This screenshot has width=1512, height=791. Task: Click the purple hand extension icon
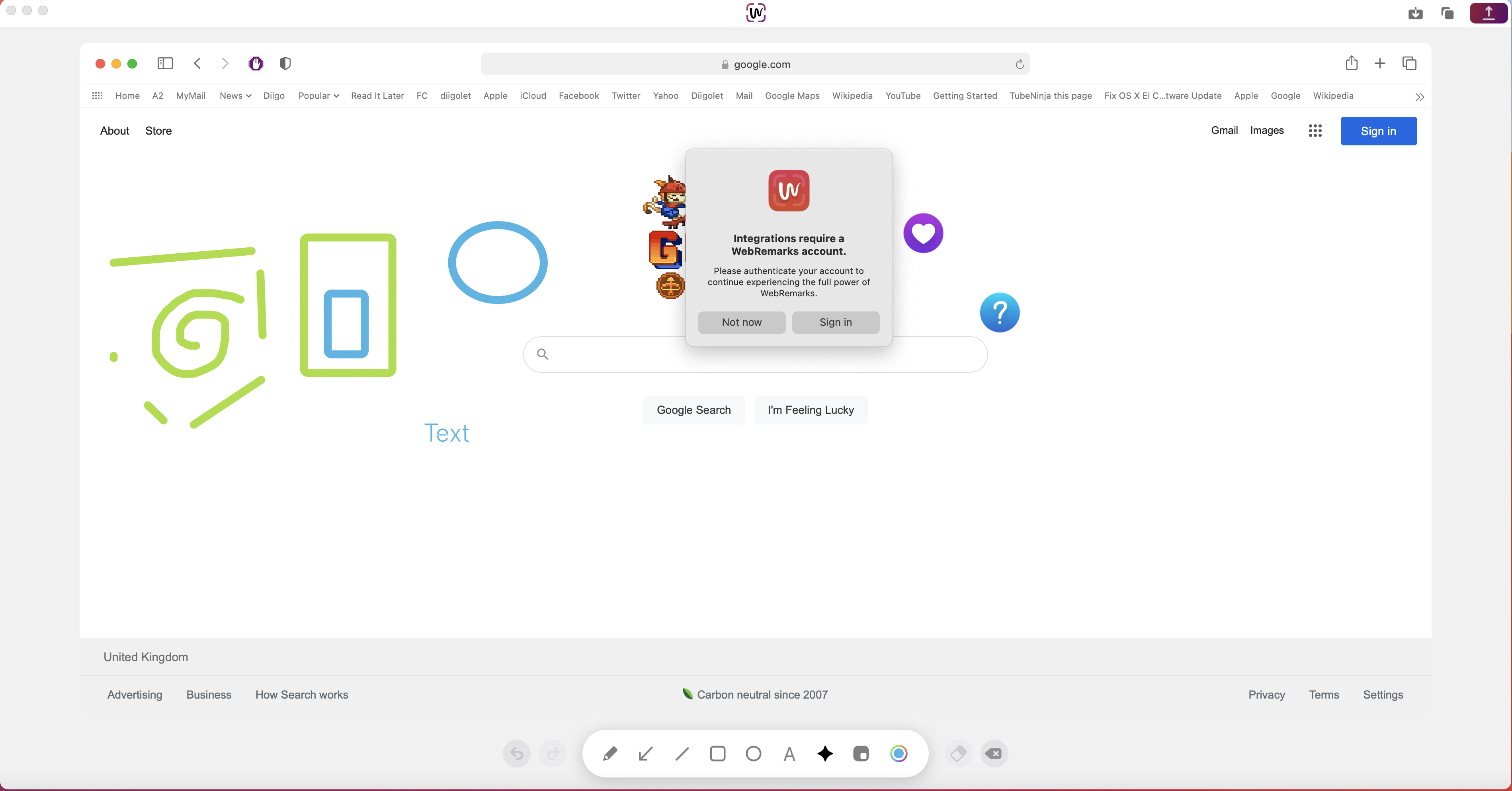pyautogui.click(x=256, y=63)
